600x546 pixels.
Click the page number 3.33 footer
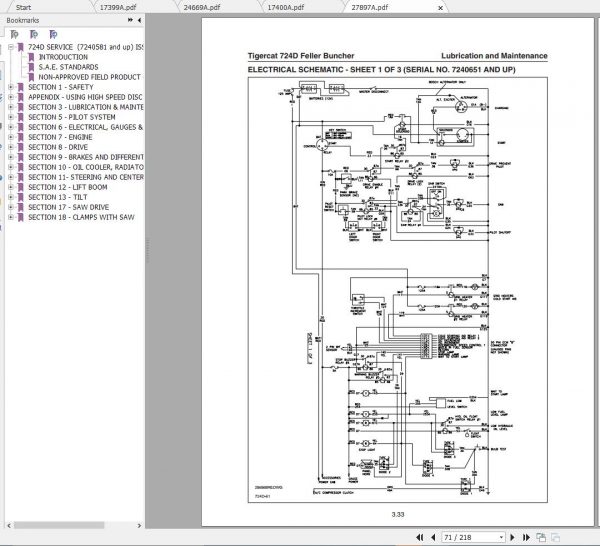tap(398, 514)
